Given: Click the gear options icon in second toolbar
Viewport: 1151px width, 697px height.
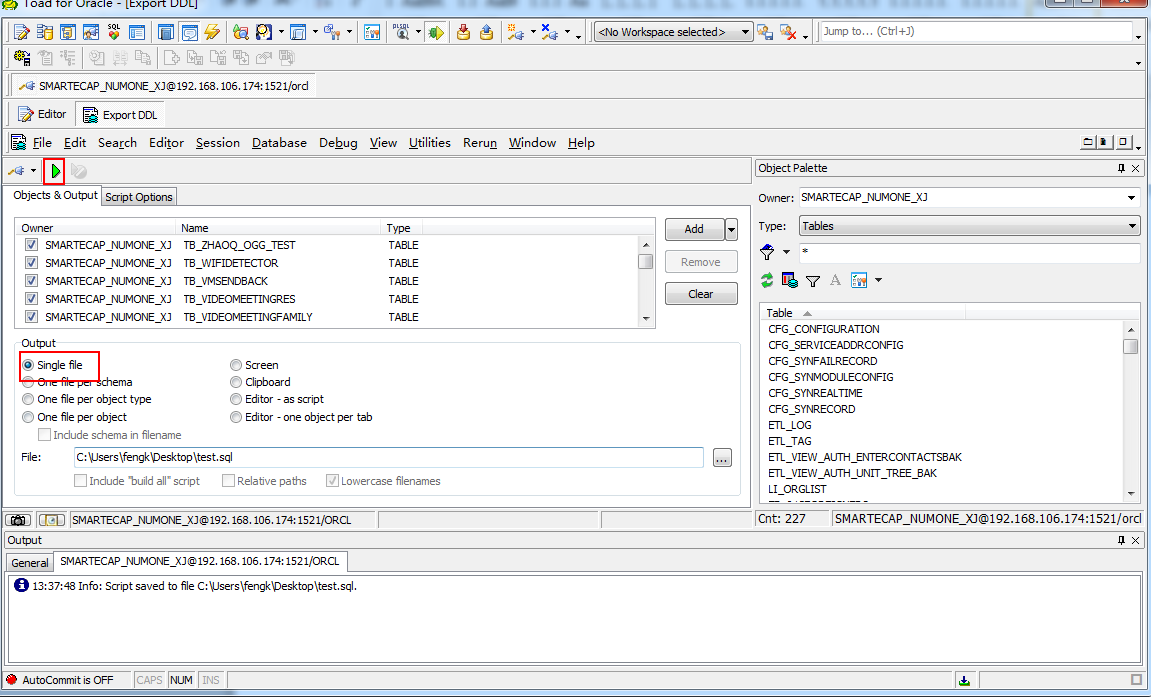Looking at the screenshot, I should click(x=22, y=58).
